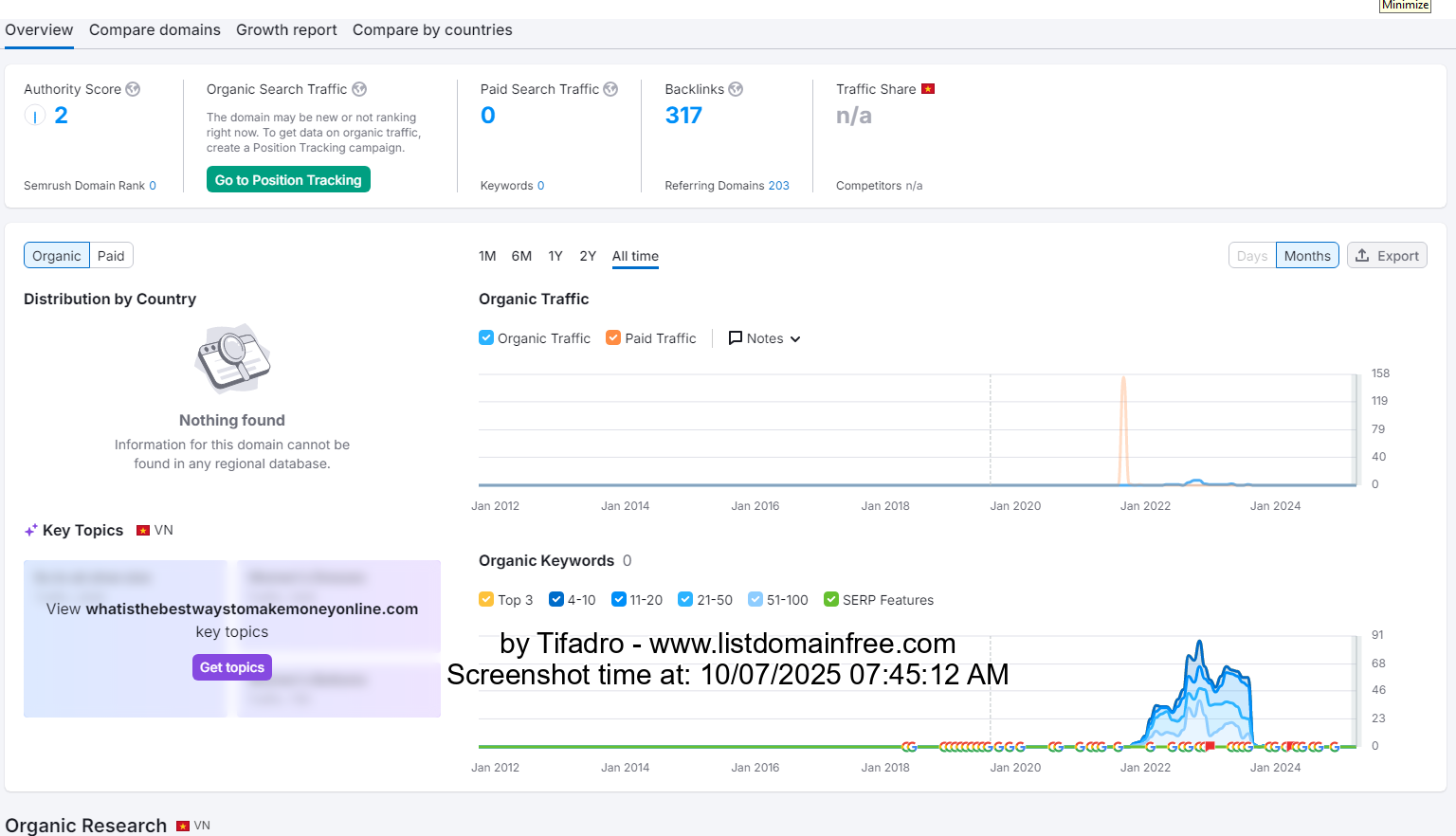Screen dimensions: 1456x836
Task: Expand the Notes dropdown
Action: point(765,338)
